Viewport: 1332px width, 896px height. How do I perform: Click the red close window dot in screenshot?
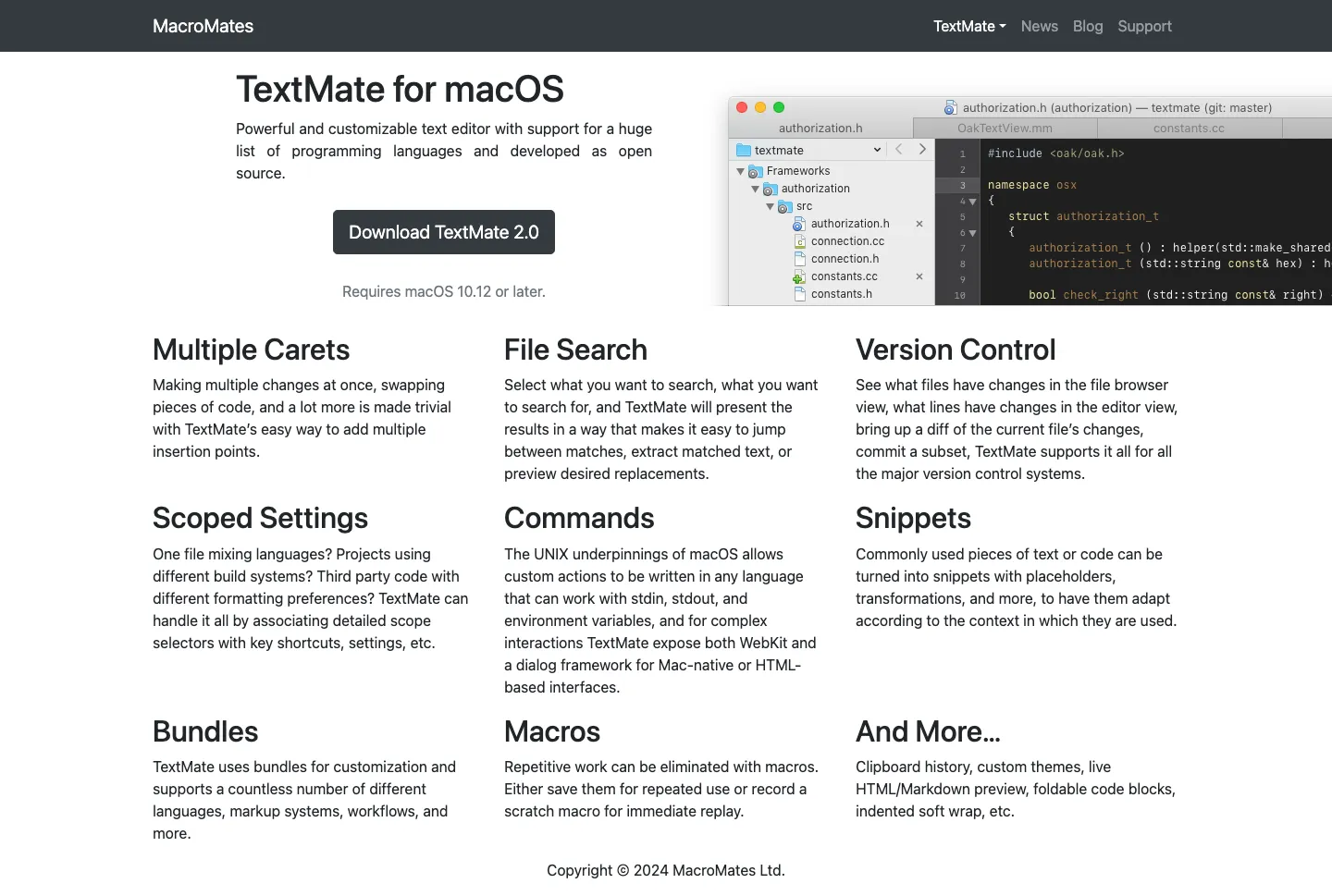(x=742, y=107)
